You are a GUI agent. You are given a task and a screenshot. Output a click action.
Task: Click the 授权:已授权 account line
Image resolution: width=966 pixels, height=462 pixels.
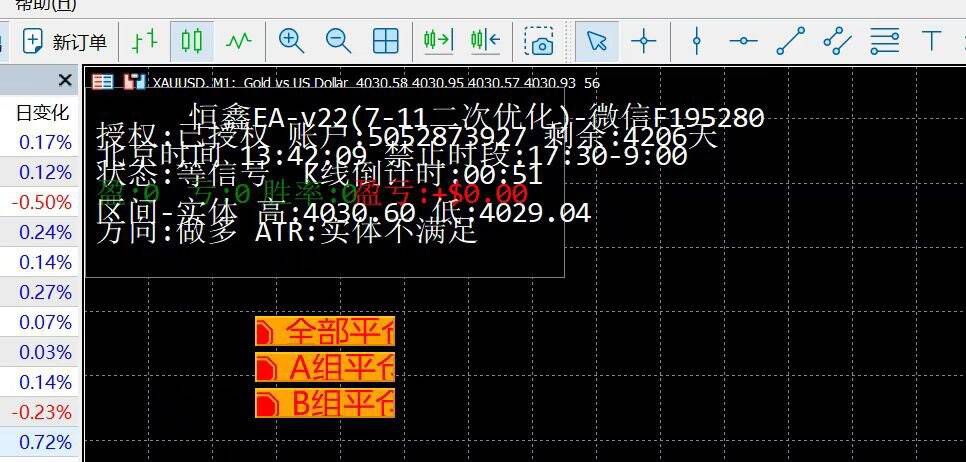407,136
